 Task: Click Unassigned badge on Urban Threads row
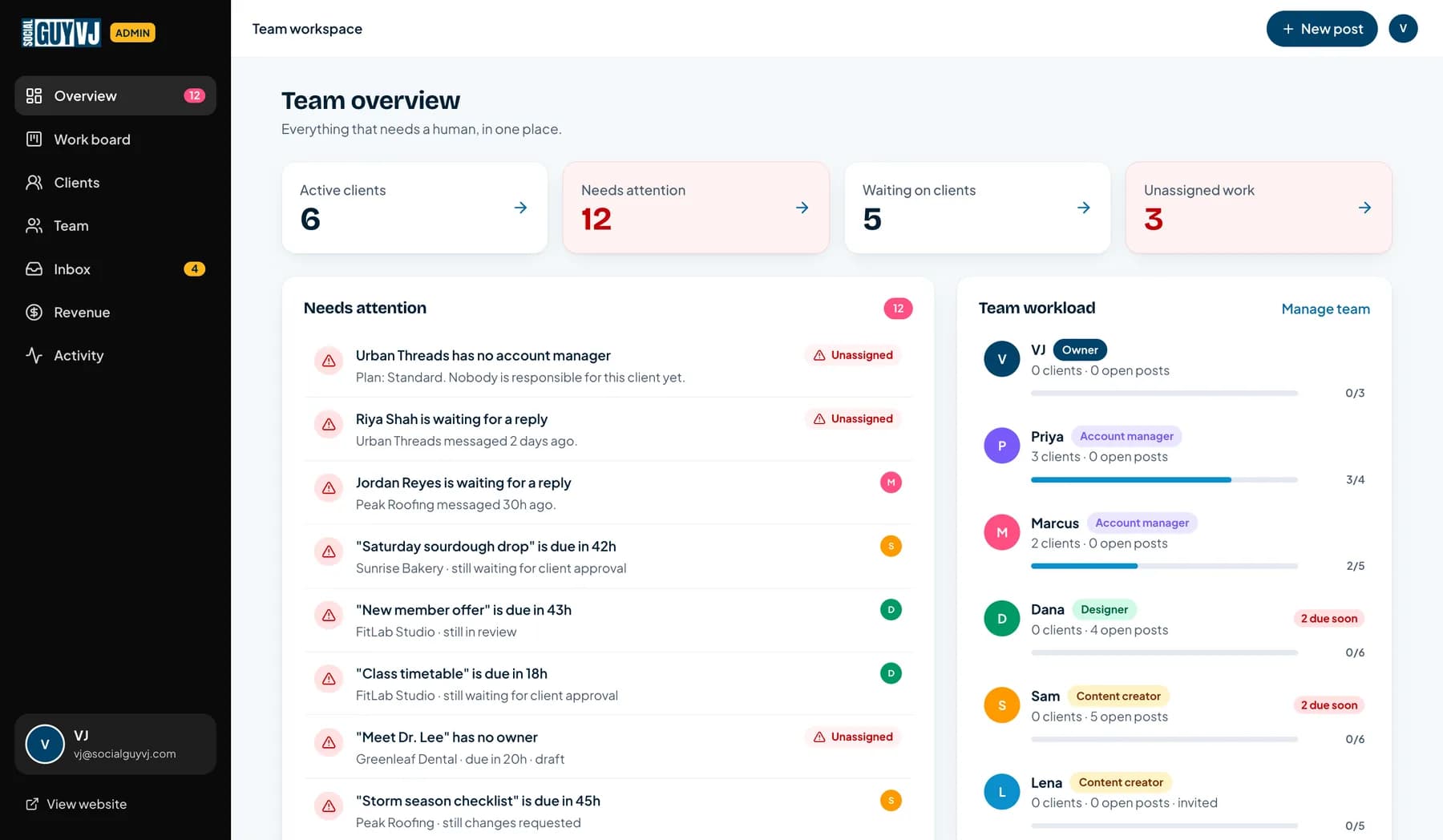pyautogui.click(x=853, y=355)
